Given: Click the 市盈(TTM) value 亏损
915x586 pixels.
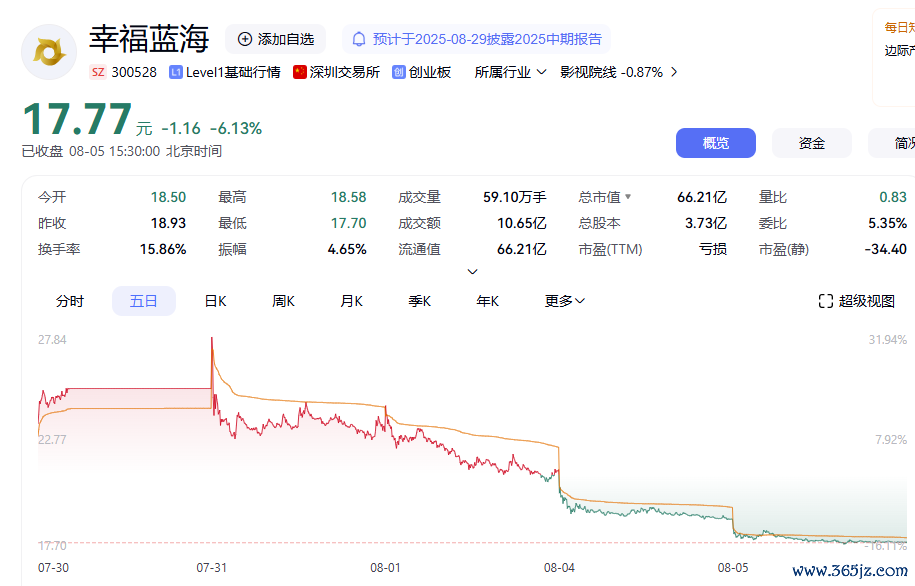Looking at the screenshot, I should 713,250.
